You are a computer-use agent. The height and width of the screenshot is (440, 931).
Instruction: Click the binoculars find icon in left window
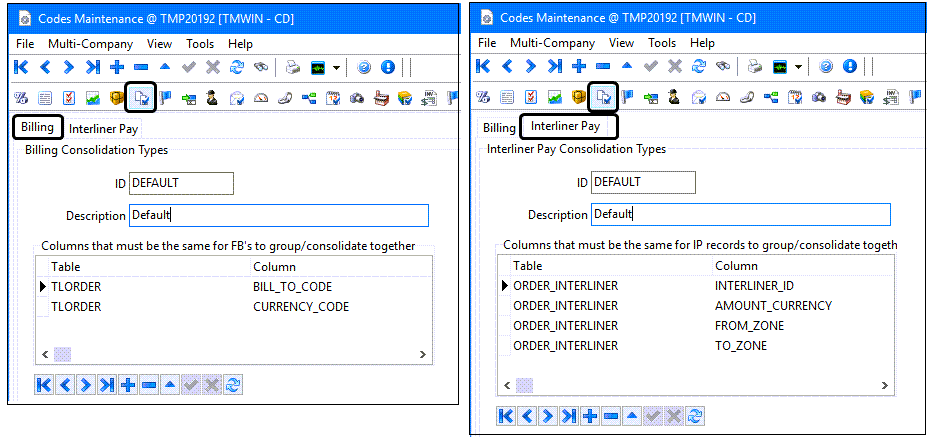(261, 67)
